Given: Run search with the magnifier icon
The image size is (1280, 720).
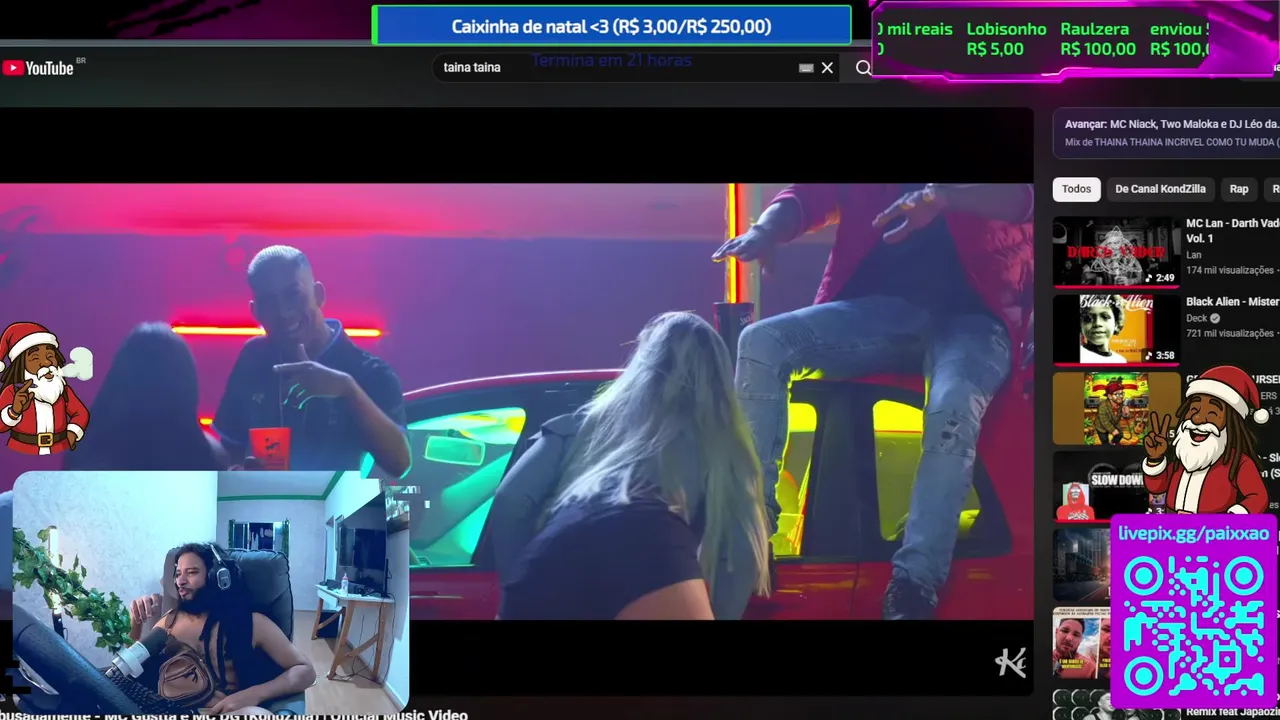Looking at the screenshot, I should pyautogui.click(x=863, y=68).
